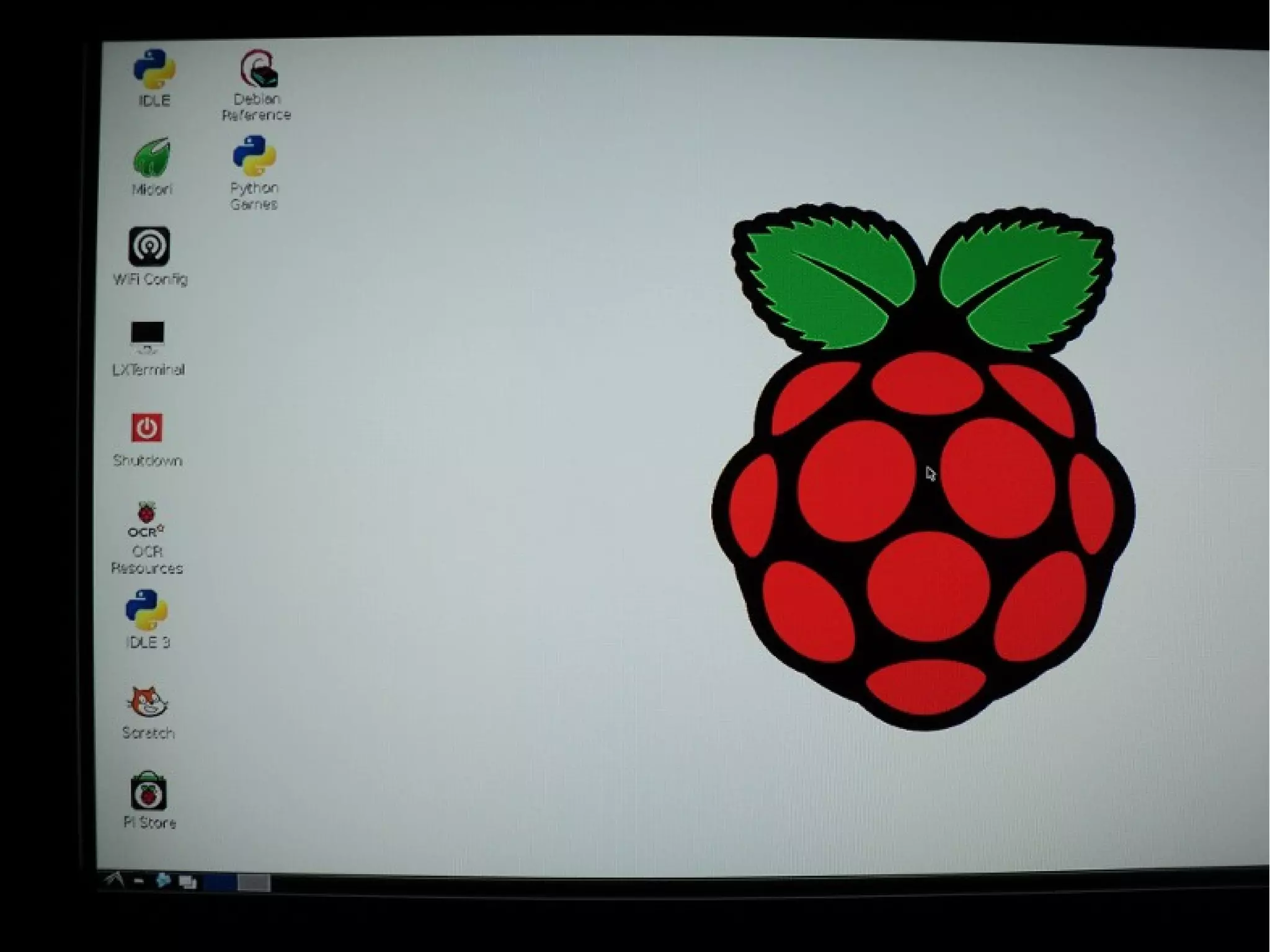This screenshot has width=1270, height=952.
Task: Open the IDLE Python desktop icon
Action: (154, 69)
